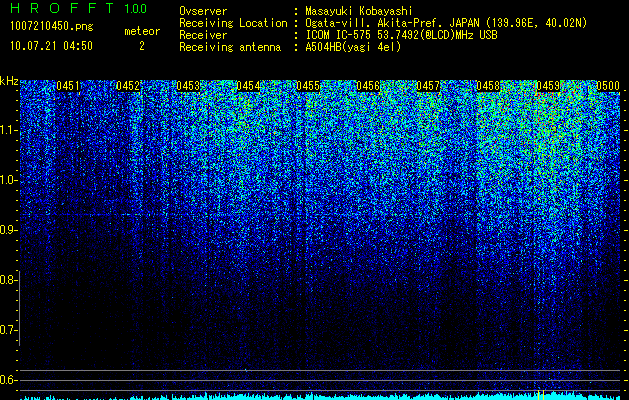Click the 0454 time marker
The image size is (629, 400).
point(248,86)
